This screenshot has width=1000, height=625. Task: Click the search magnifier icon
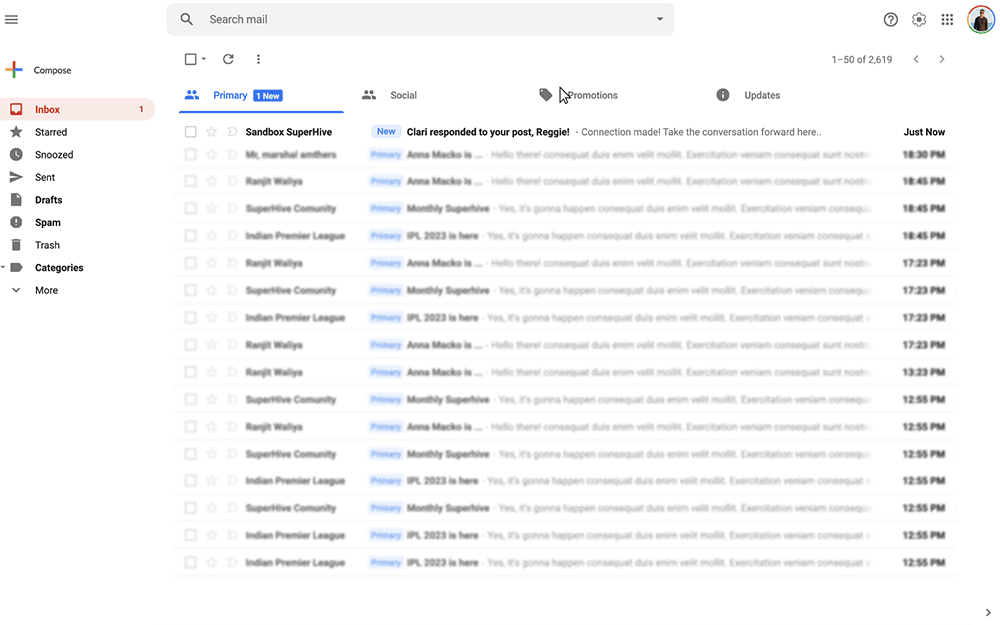click(186, 19)
